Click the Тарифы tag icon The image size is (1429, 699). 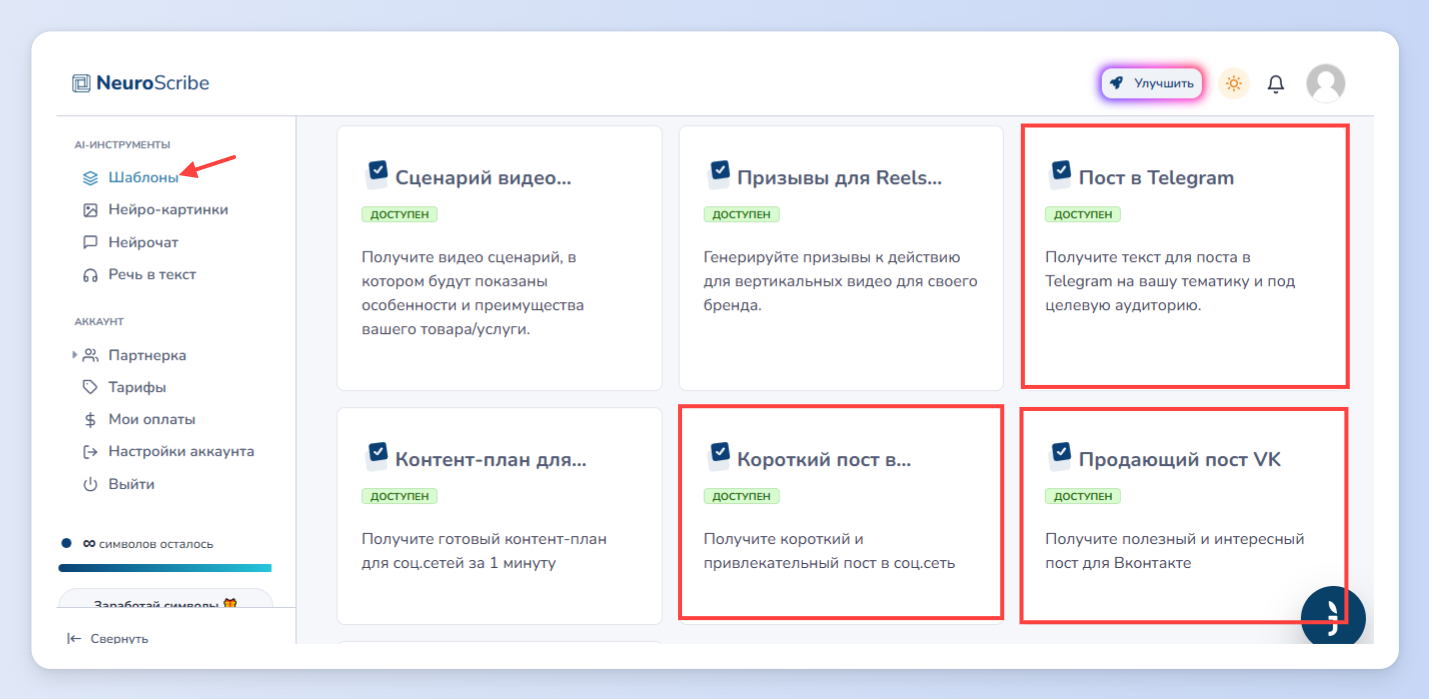pos(90,387)
